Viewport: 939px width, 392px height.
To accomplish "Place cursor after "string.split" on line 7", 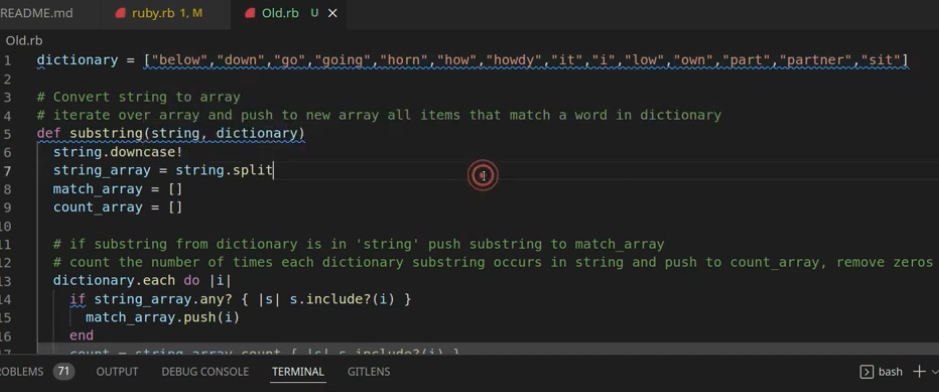I will coord(274,171).
